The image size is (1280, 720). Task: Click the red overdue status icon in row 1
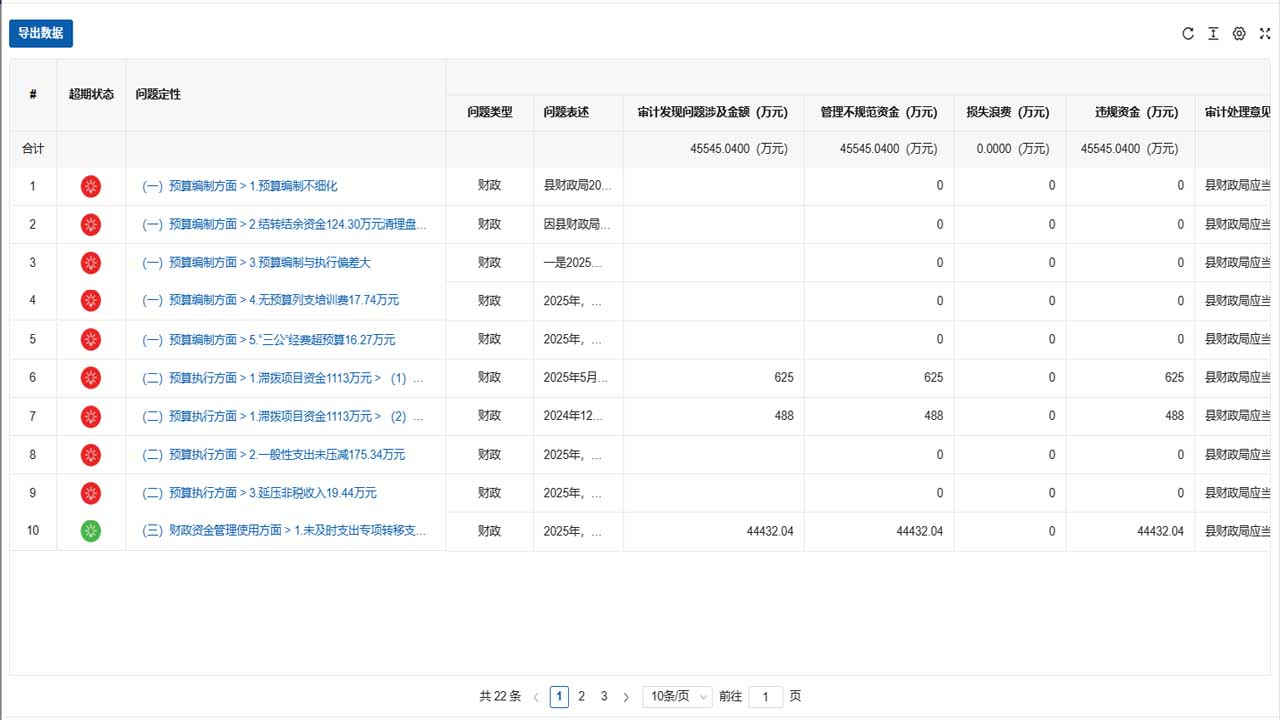(x=91, y=186)
